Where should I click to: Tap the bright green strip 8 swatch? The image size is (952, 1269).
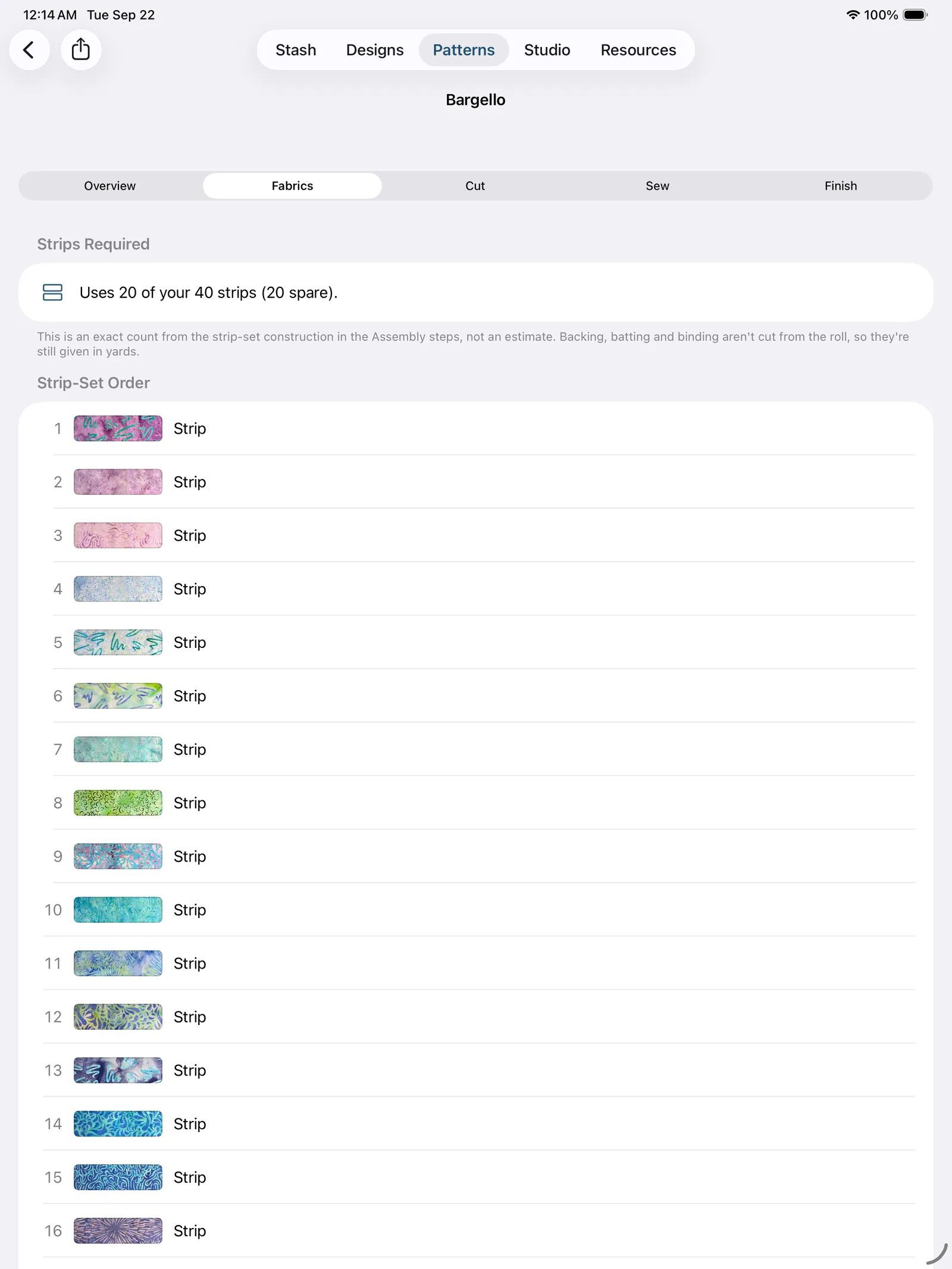click(118, 803)
